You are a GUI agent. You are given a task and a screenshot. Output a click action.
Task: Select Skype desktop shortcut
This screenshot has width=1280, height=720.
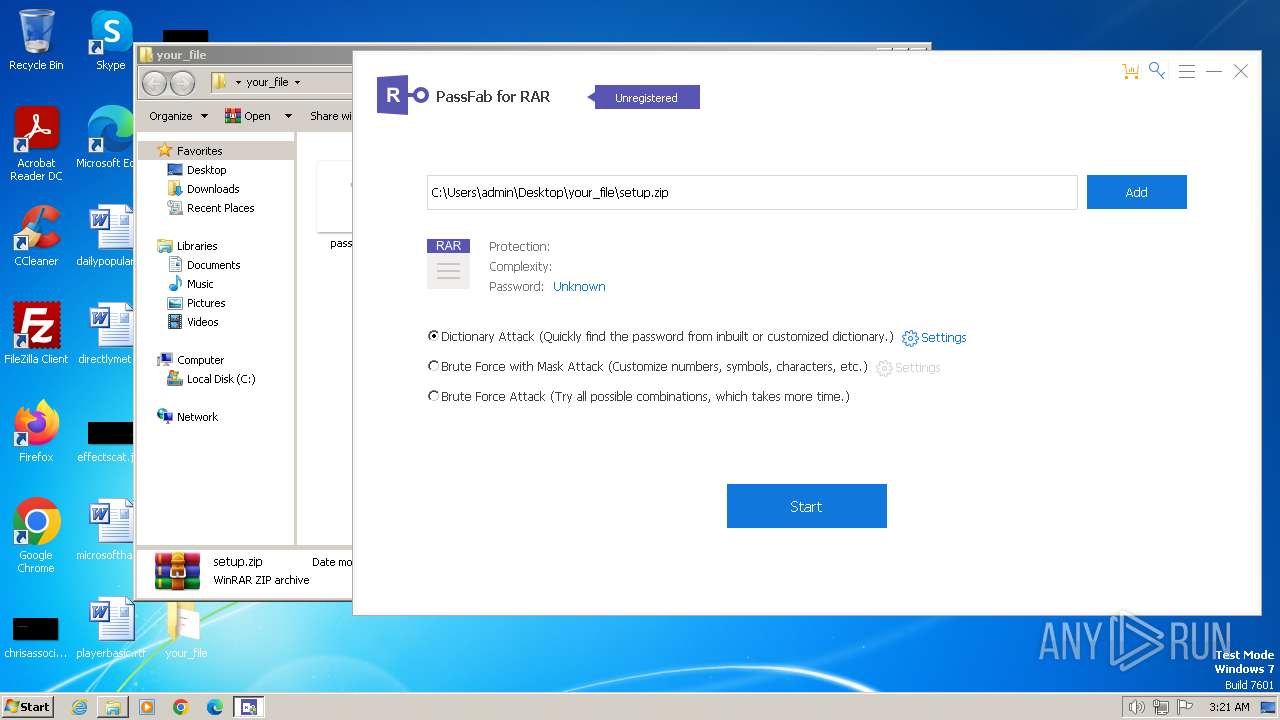[x=110, y=40]
